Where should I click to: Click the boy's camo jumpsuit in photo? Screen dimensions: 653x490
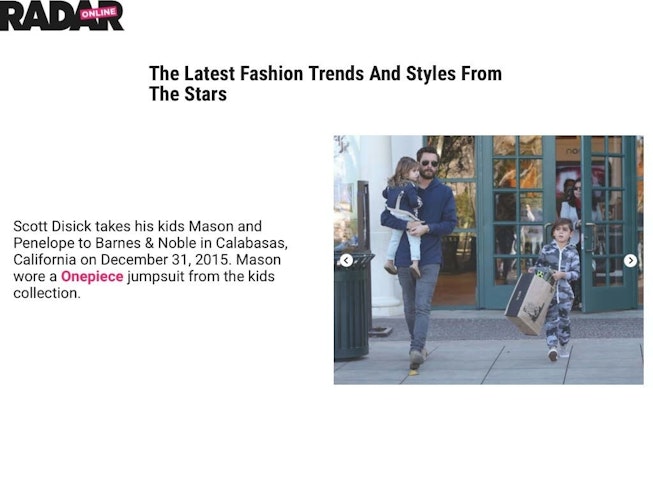559,291
